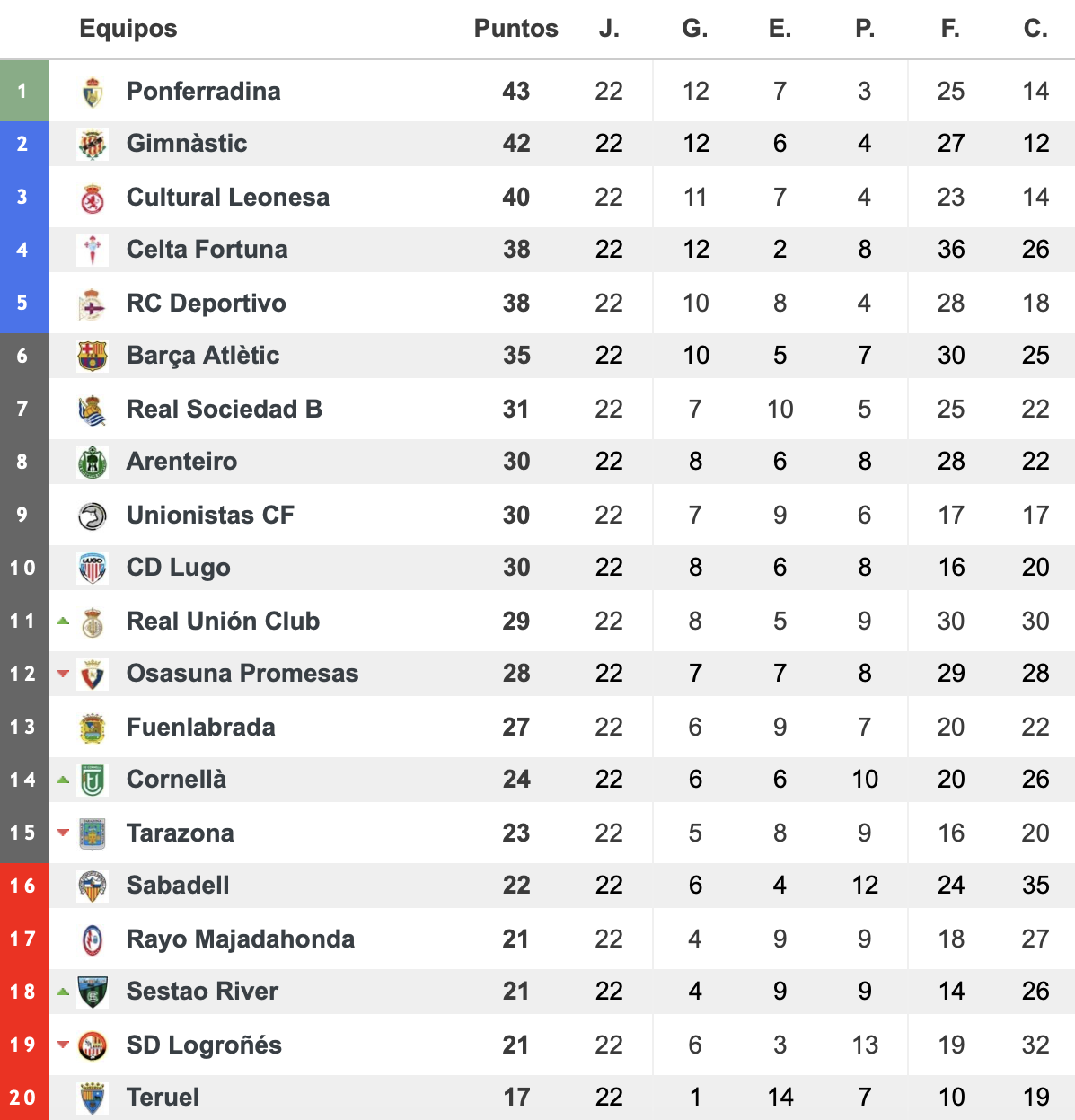Image resolution: width=1075 pixels, height=1120 pixels.
Task: Click the Equipos column header
Action: pyautogui.click(x=128, y=29)
